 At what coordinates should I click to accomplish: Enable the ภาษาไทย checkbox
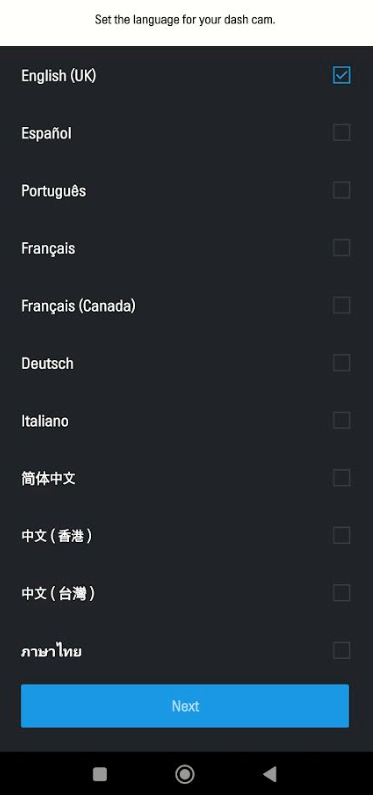pyautogui.click(x=342, y=651)
